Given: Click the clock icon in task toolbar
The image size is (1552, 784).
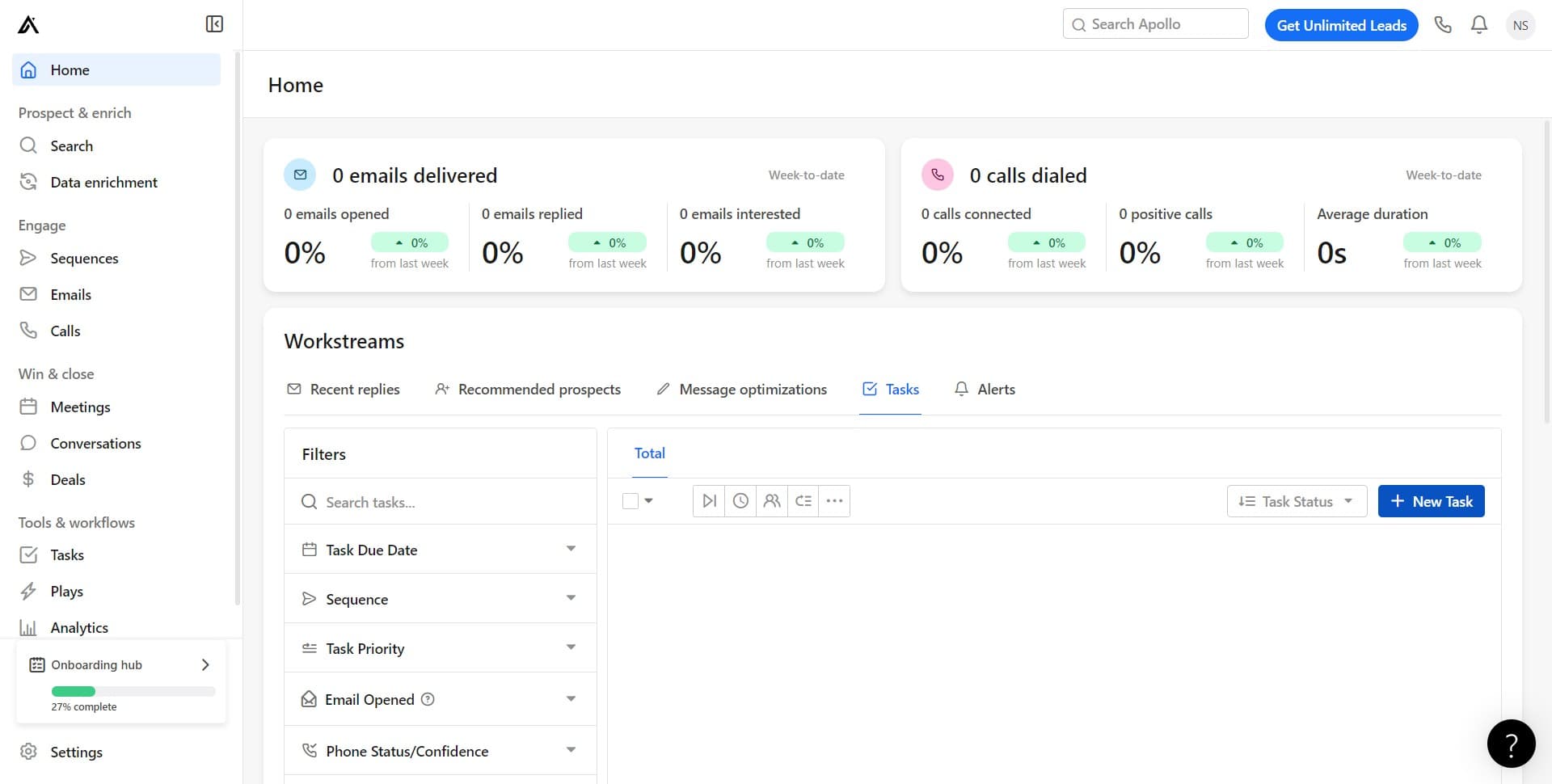Looking at the screenshot, I should point(740,501).
